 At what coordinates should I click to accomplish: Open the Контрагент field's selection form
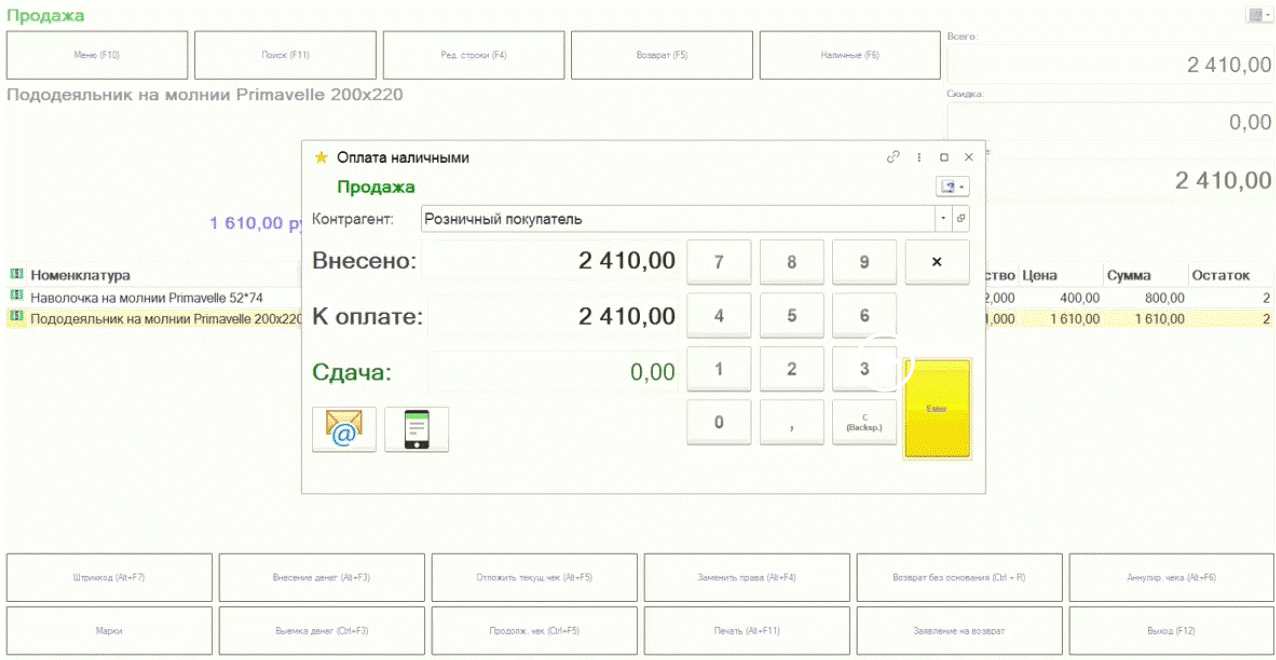[x=961, y=218]
